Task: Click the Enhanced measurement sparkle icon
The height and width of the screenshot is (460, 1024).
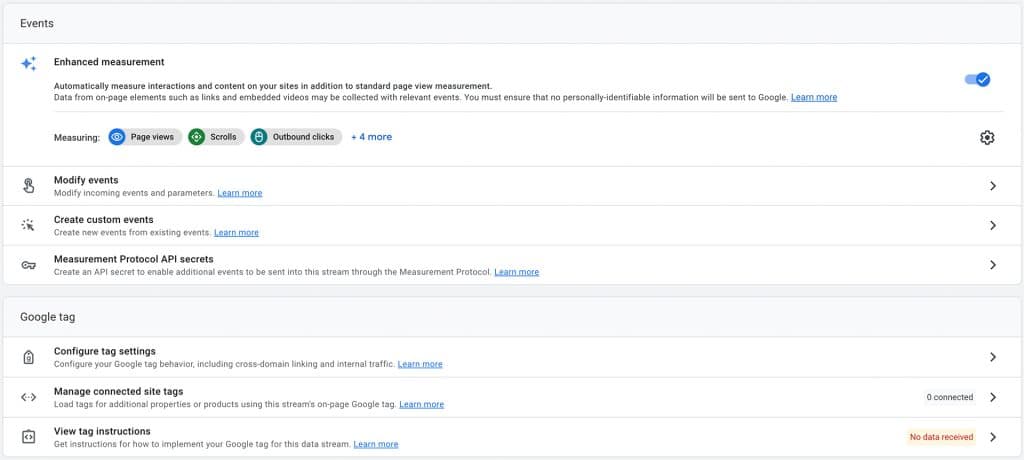Action: pos(29,63)
